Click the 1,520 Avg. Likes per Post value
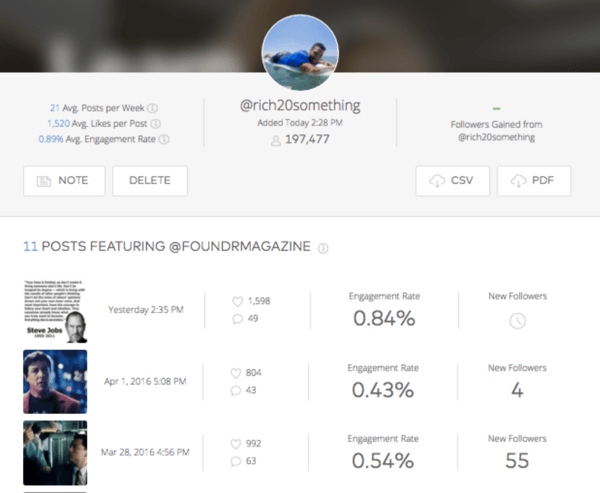600x493 pixels. (59, 124)
